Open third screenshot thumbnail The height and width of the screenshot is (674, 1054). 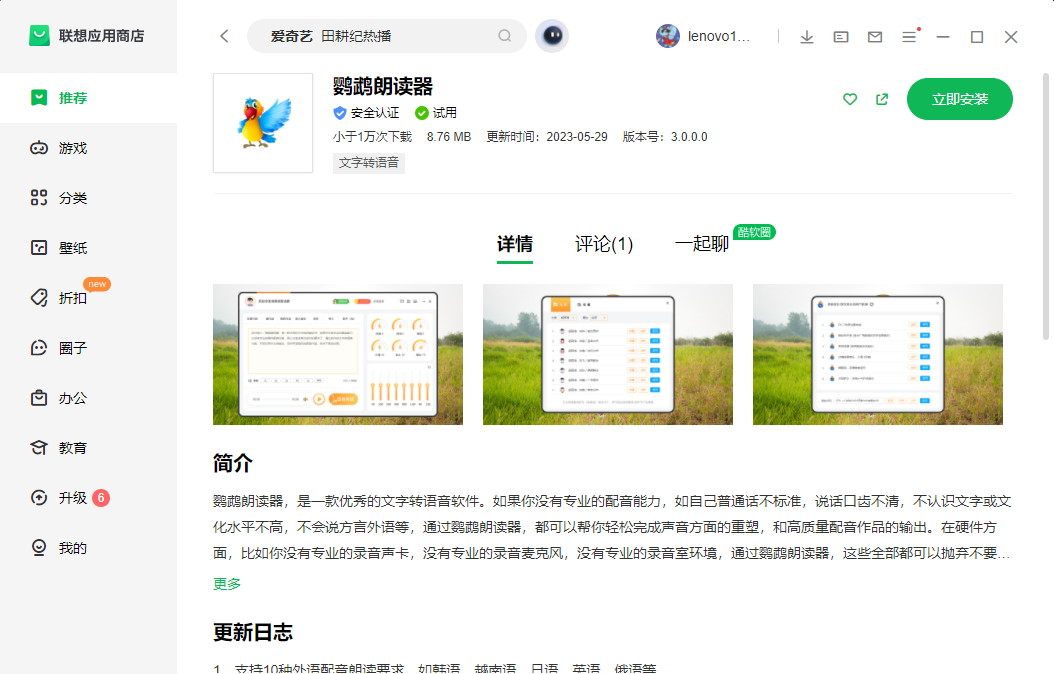(x=878, y=354)
